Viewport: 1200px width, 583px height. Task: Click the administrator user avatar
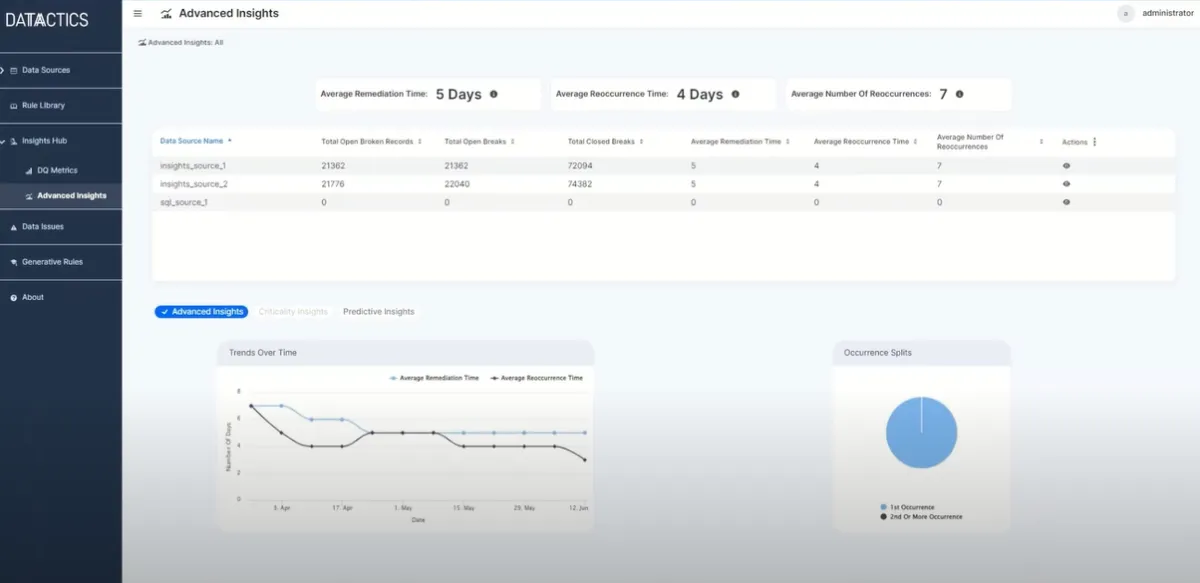(x=1126, y=14)
